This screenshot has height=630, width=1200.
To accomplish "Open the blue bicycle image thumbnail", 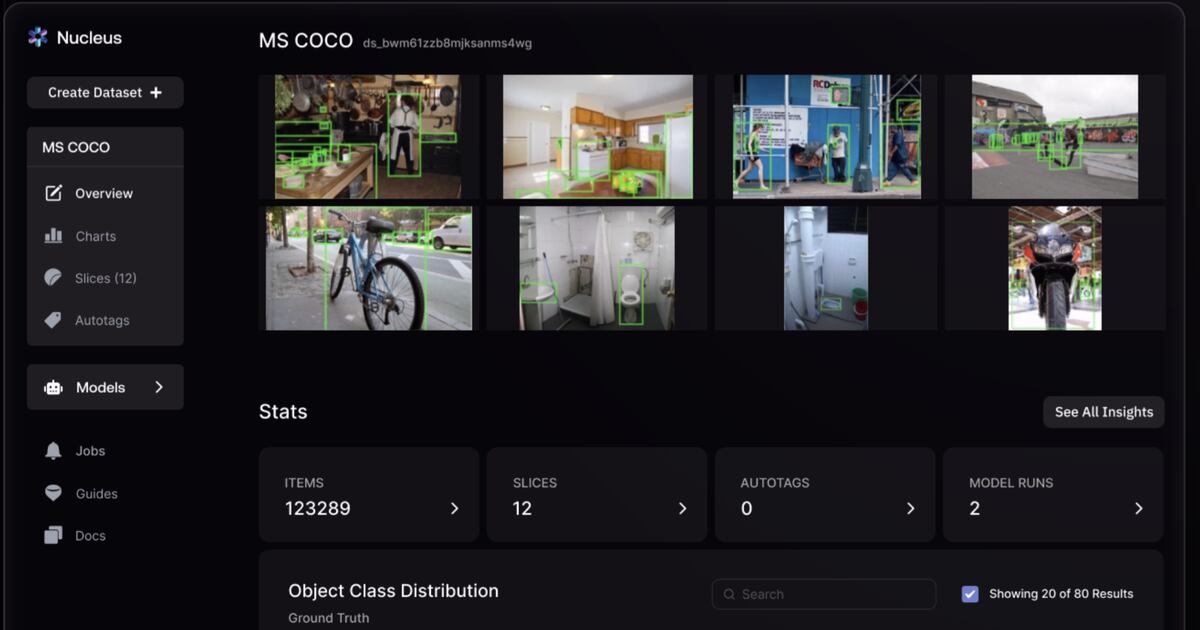I will tap(368, 268).
